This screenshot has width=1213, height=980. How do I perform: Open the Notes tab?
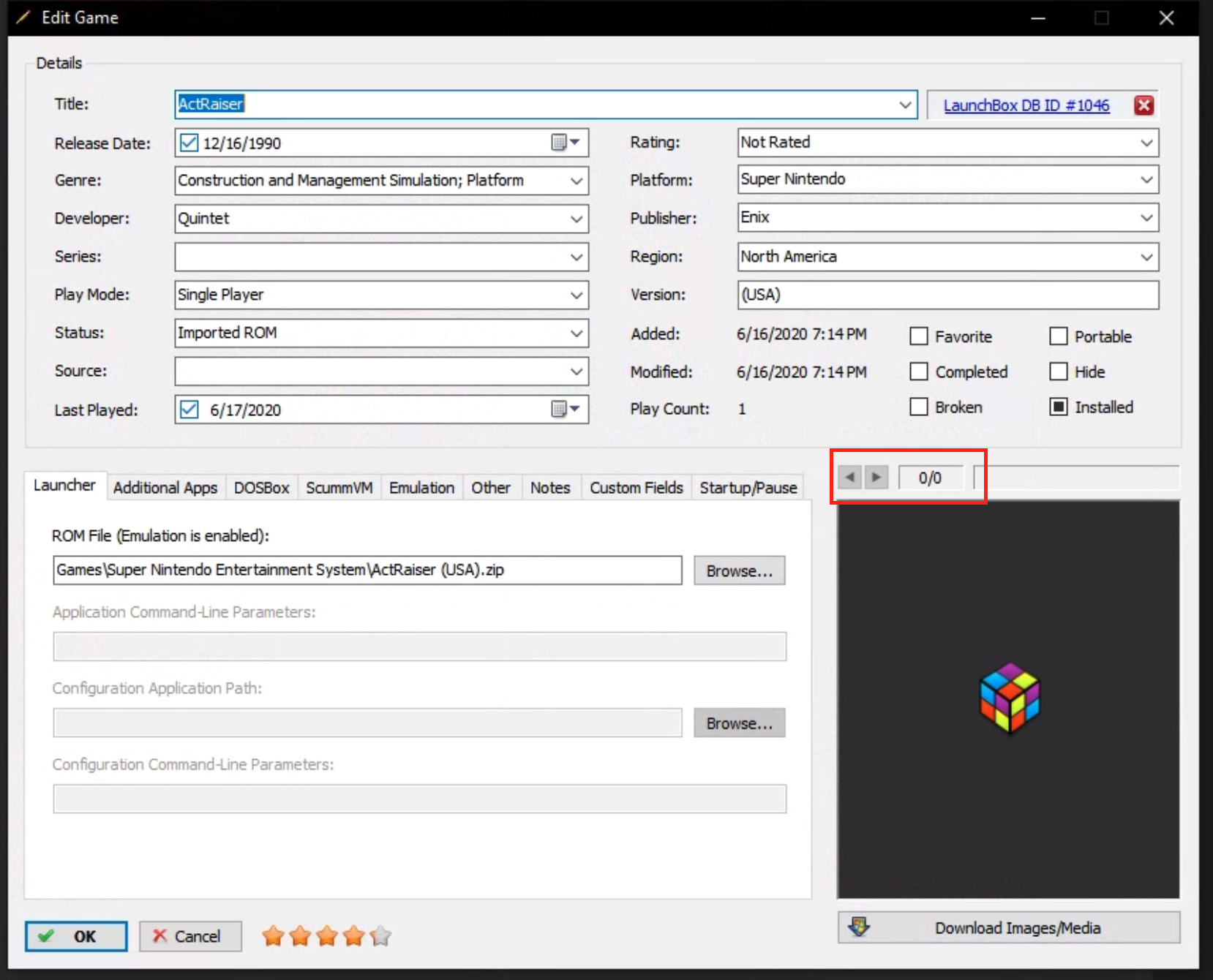coord(550,488)
